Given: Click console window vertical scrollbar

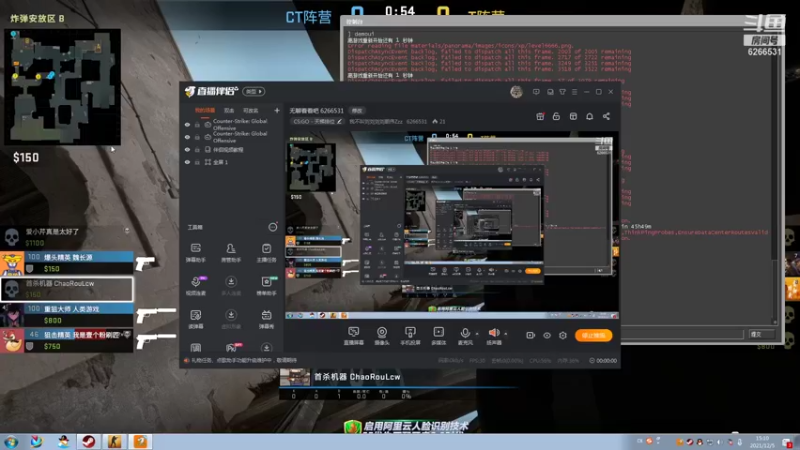Looking at the screenshot, I should [776, 179].
